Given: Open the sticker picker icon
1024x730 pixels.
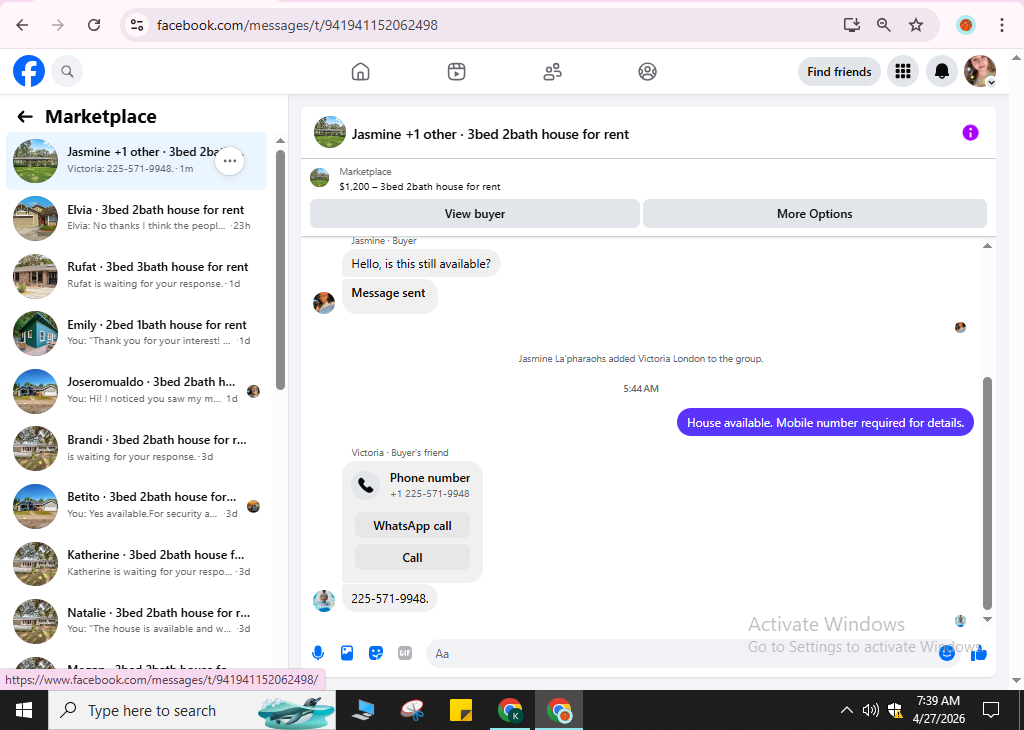Looking at the screenshot, I should pyautogui.click(x=376, y=653).
